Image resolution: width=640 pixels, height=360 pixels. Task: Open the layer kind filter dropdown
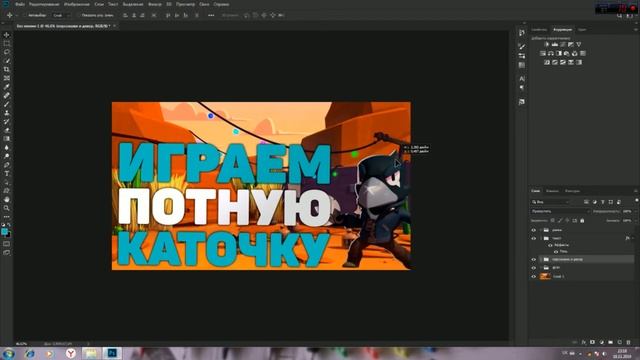tap(551, 202)
